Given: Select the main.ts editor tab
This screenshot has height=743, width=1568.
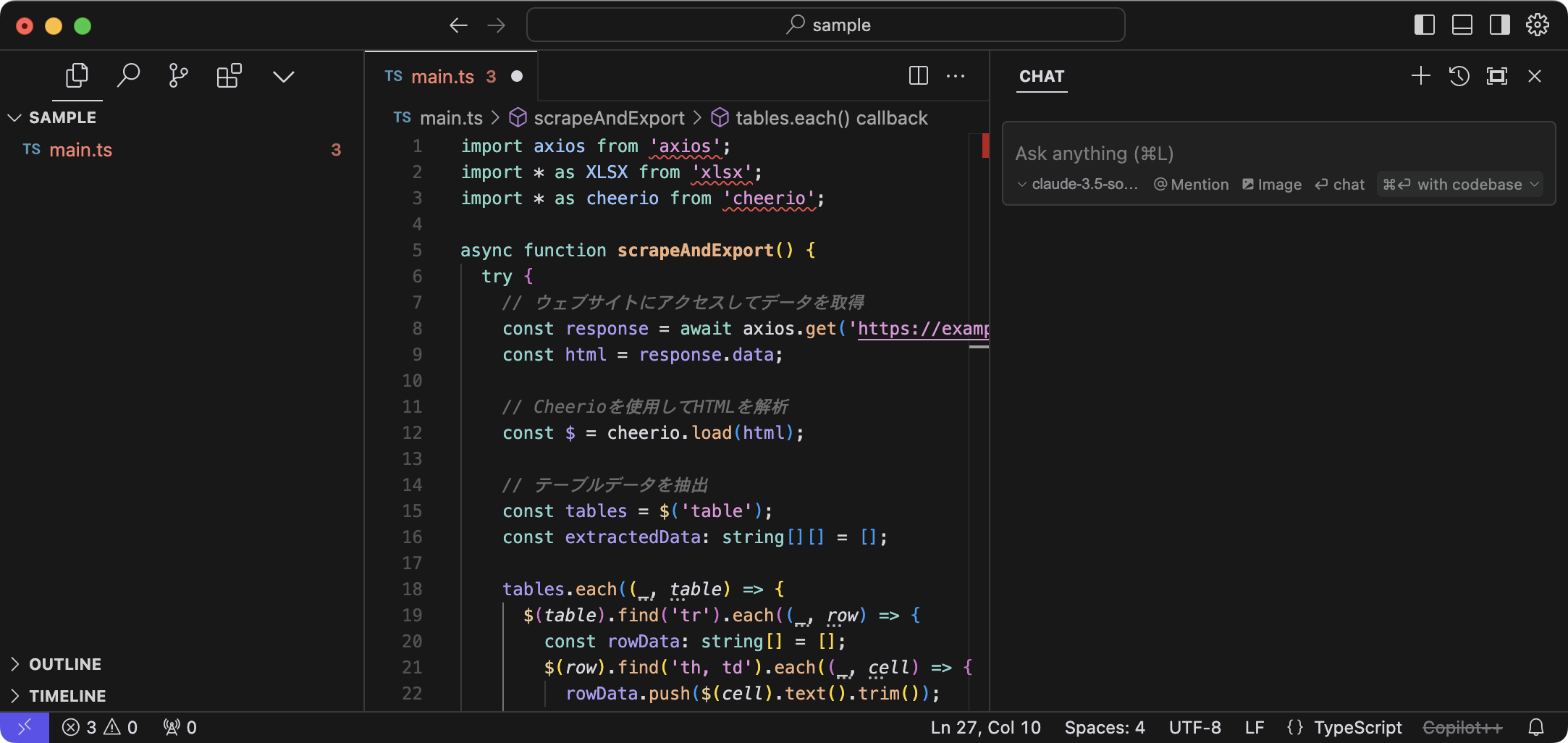Looking at the screenshot, I should pyautogui.click(x=442, y=77).
